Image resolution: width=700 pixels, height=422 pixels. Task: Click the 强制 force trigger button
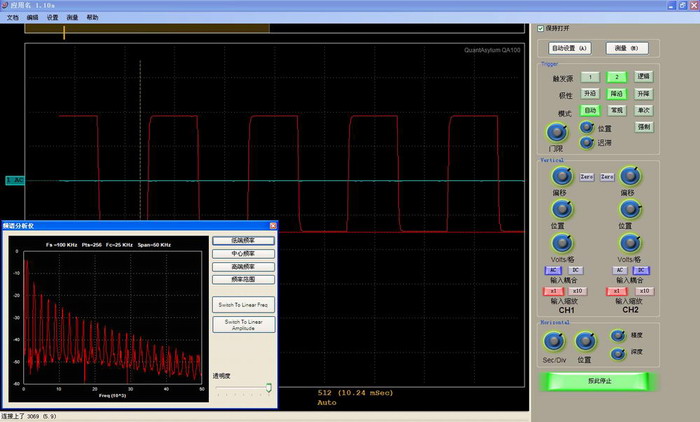(643, 127)
